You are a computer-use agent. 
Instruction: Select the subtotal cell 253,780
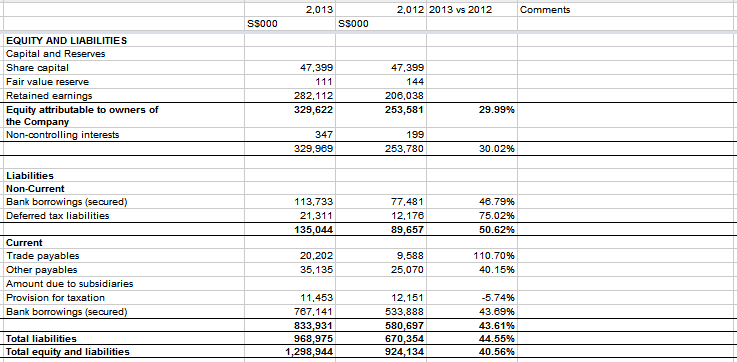tap(381, 149)
